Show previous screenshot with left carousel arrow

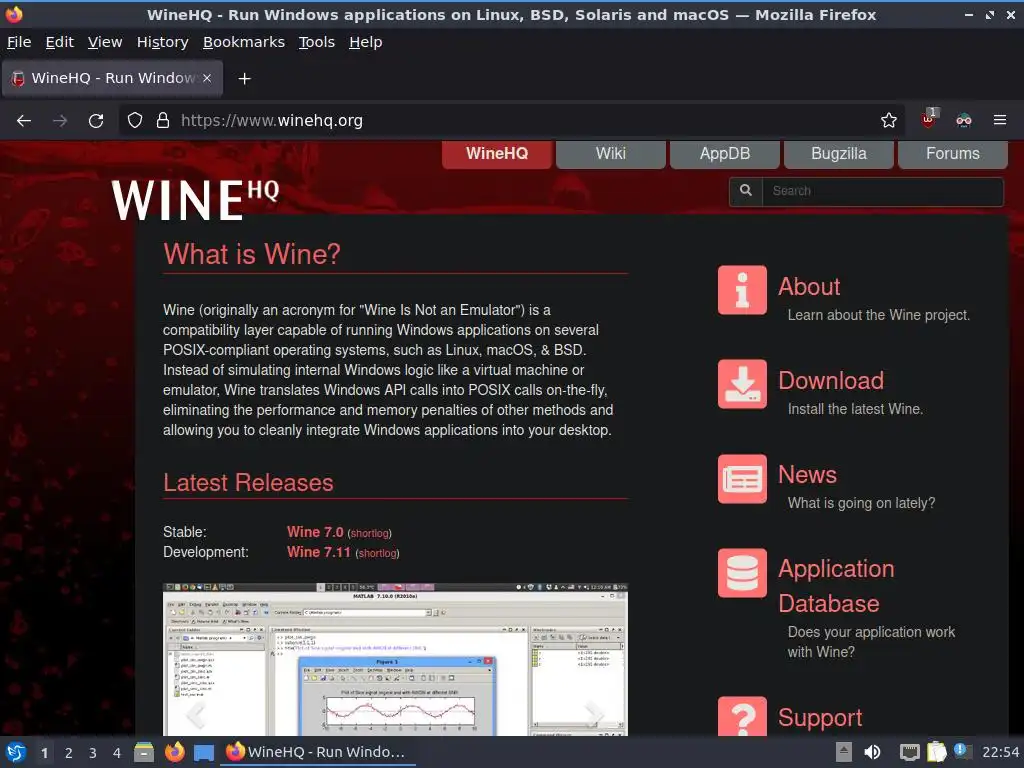click(195, 715)
